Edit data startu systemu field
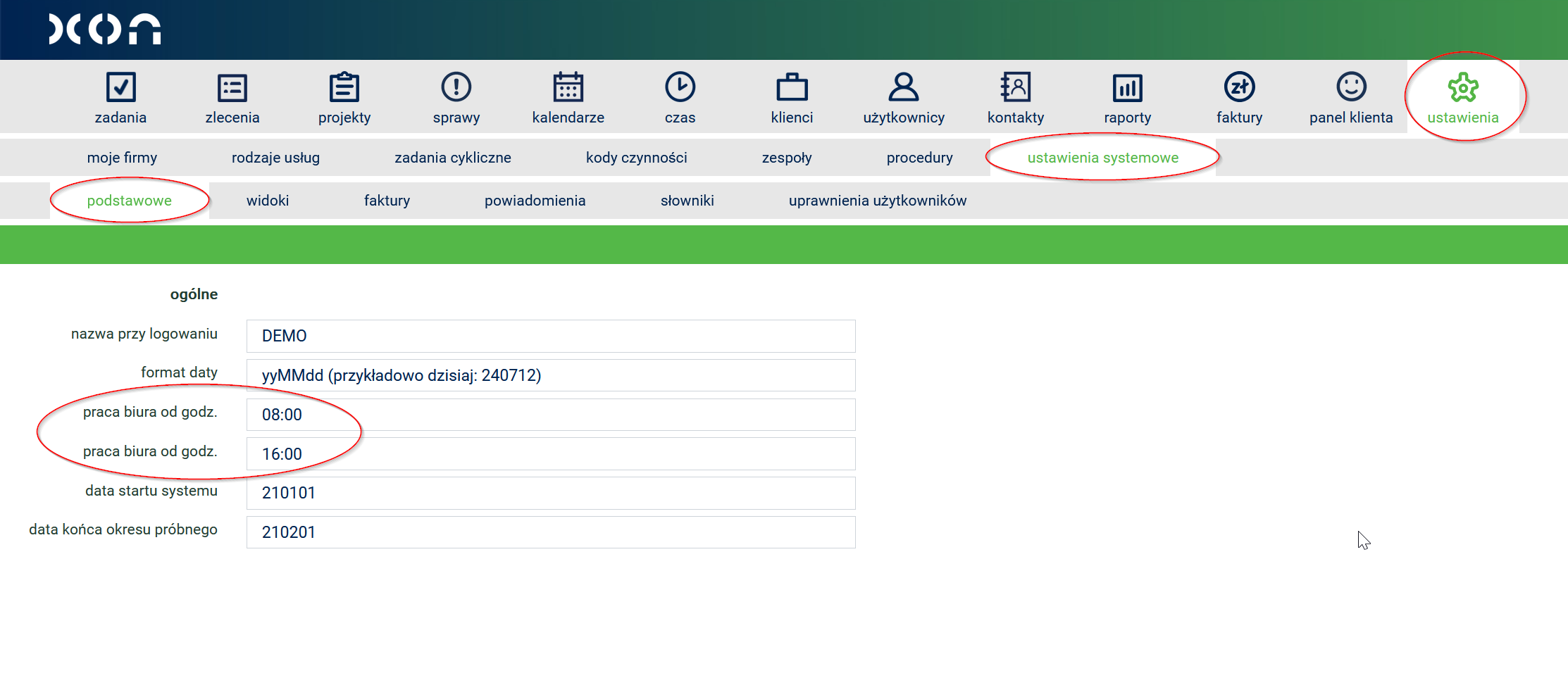 pyautogui.click(x=551, y=493)
